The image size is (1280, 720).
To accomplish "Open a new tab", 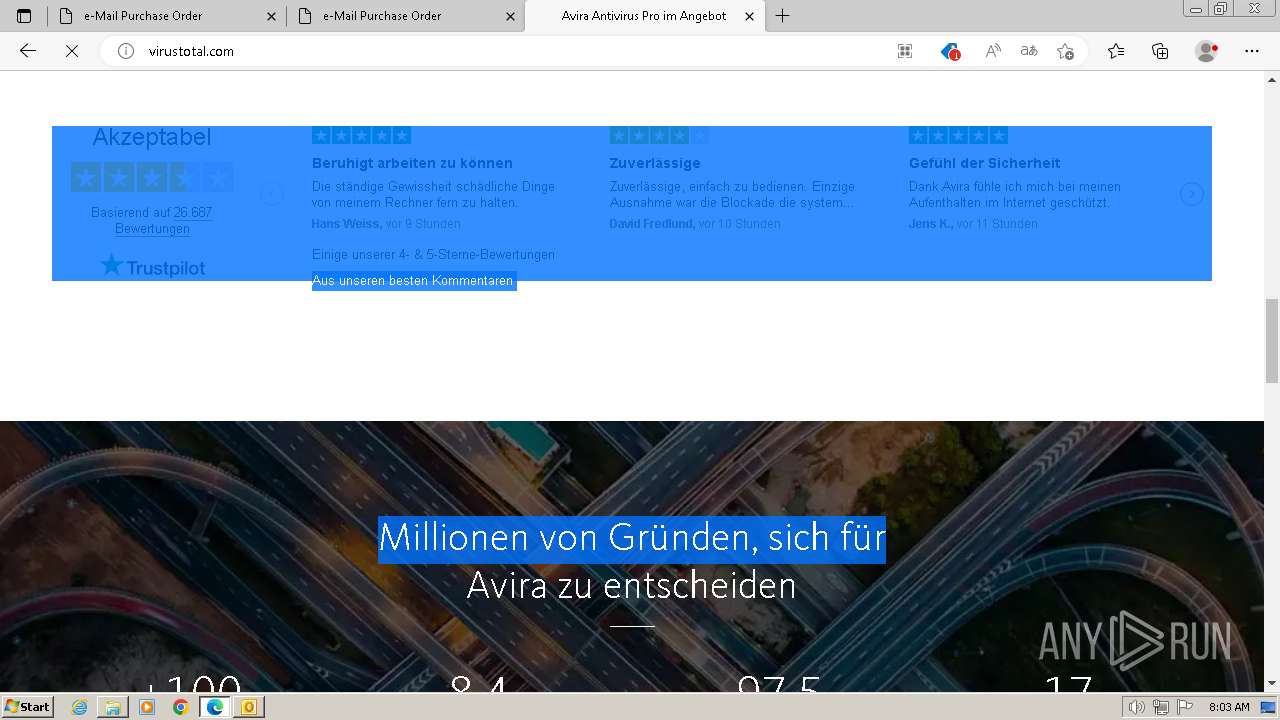I will coord(783,16).
